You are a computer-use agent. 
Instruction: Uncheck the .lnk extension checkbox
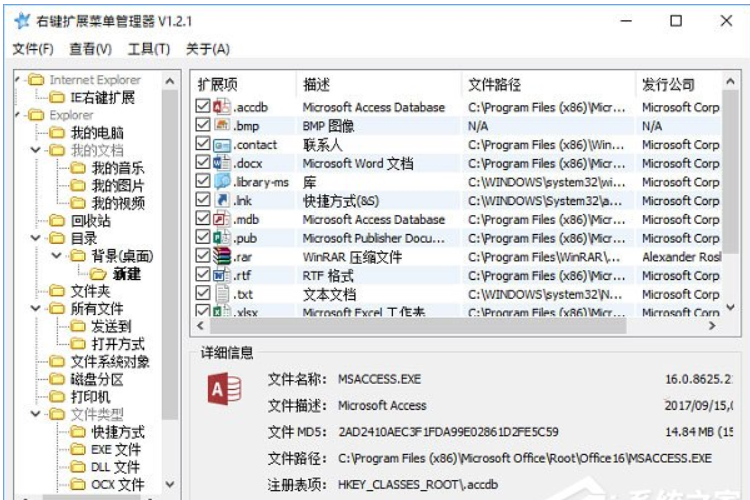(x=203, y=199)
